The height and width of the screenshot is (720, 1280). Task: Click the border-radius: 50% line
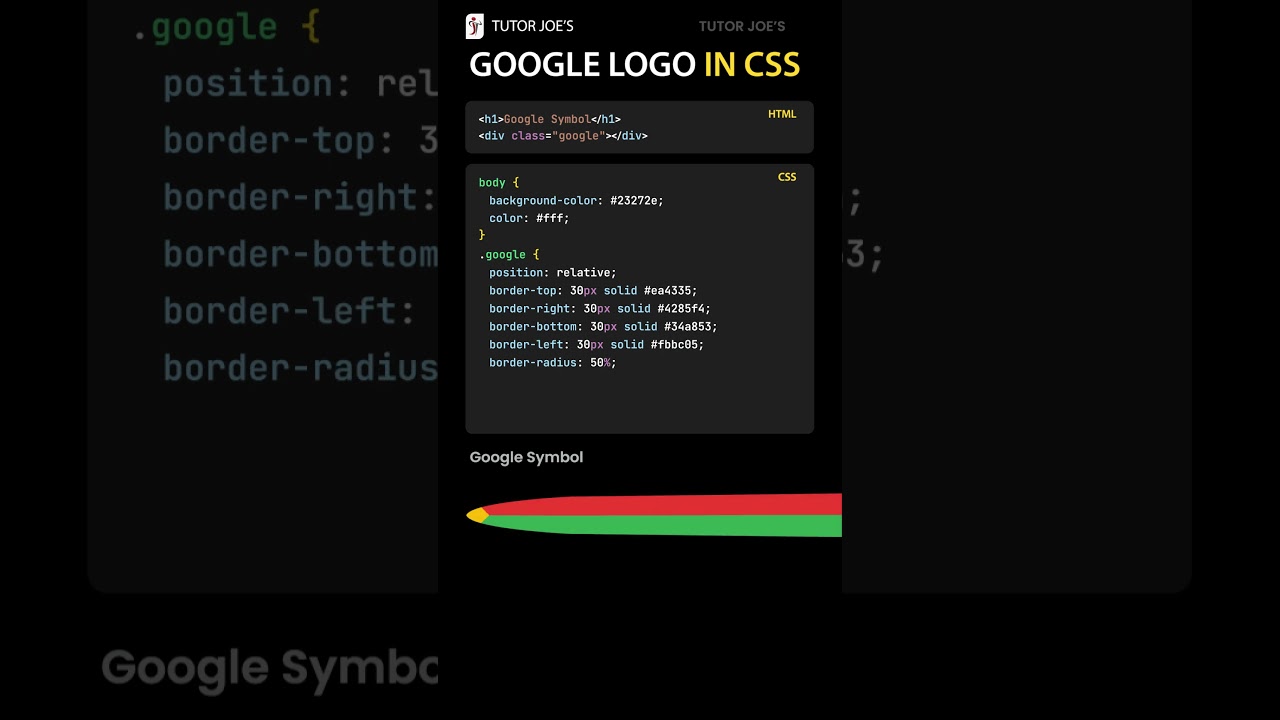tap(553, 363)
